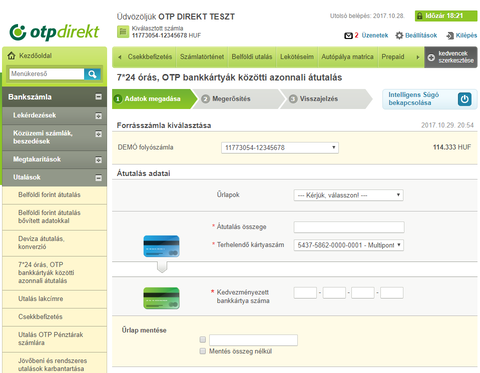
Task: Collapse the Bankszámla section
Action: (98, 97)
